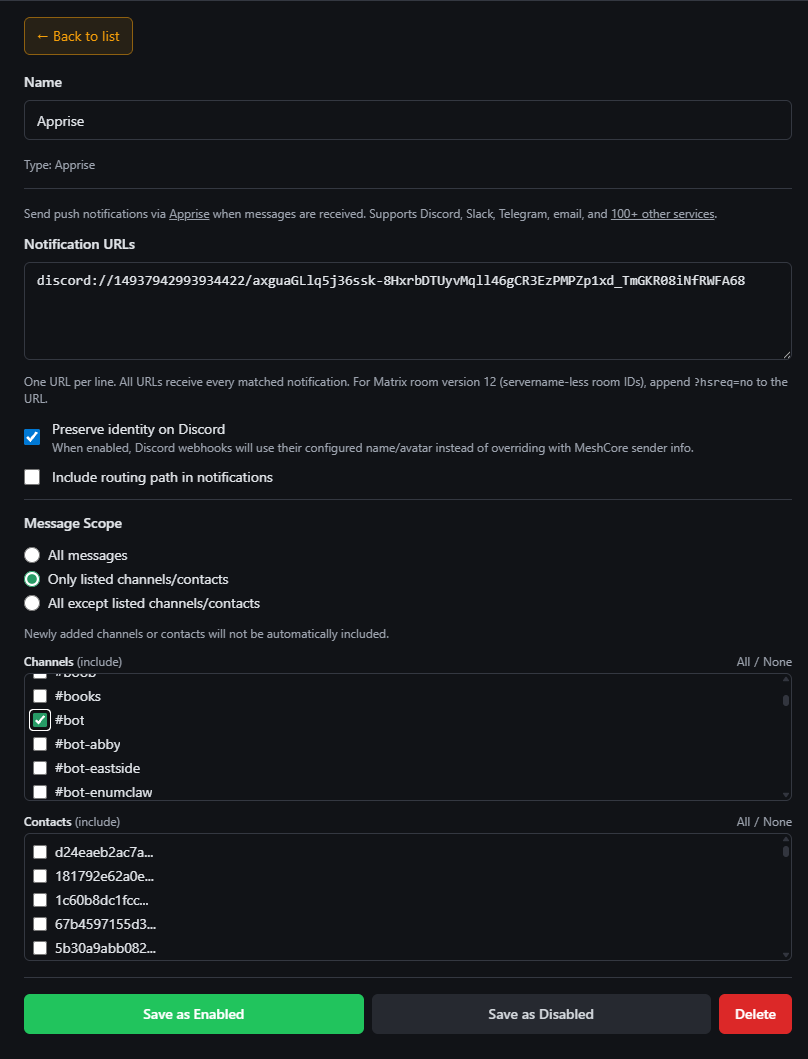Uncheck the #bot channel checkbox

[40, 720]
